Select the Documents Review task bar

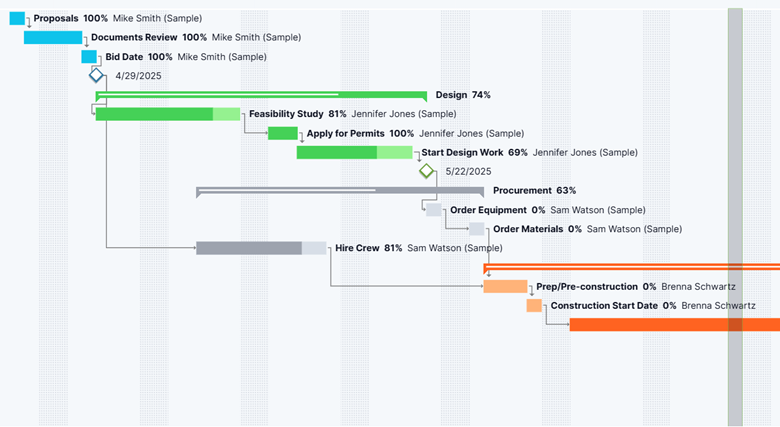(x=53, y=38)
